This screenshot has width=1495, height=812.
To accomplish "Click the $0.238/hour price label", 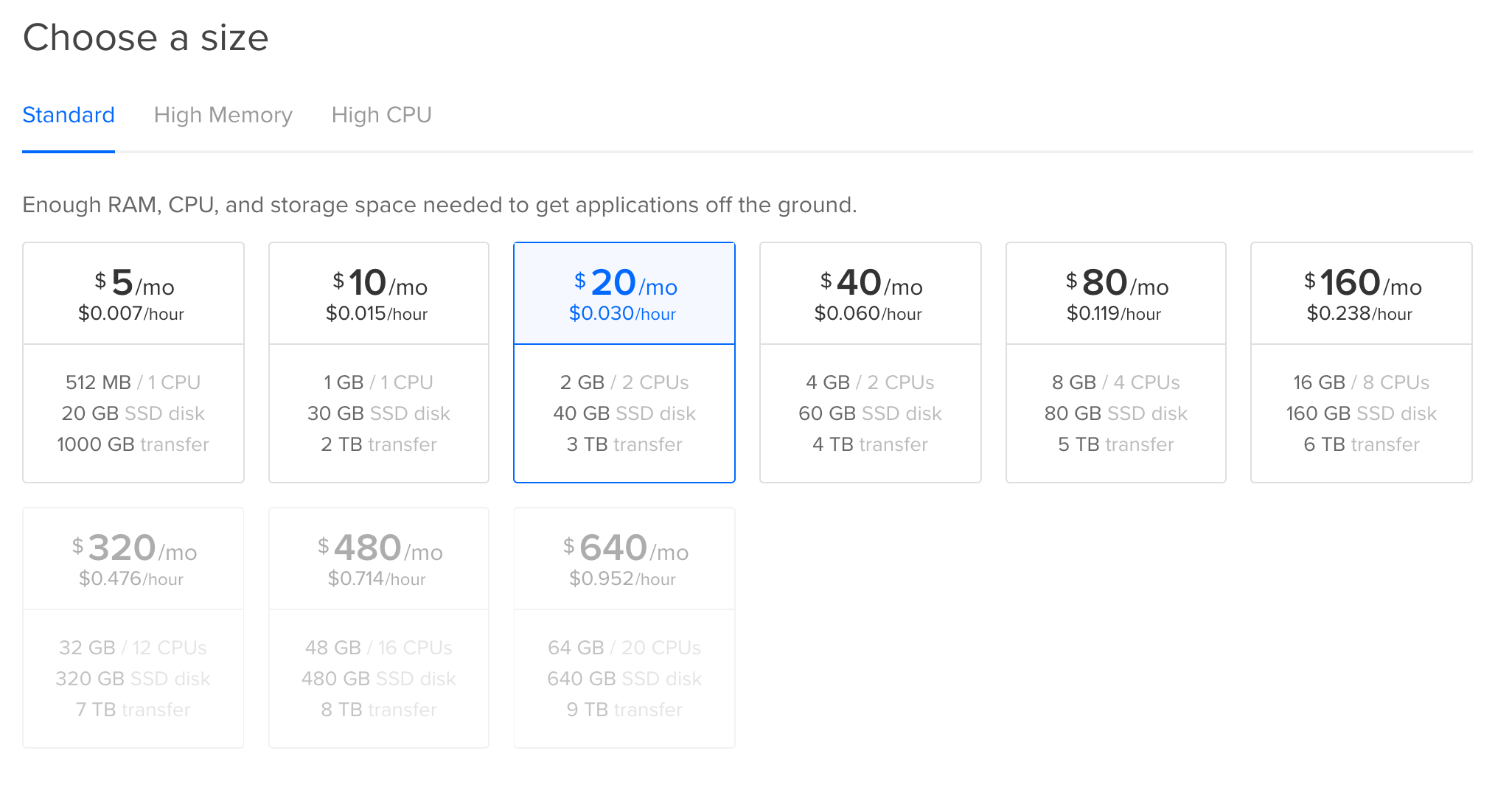I will coord(1359,314).
